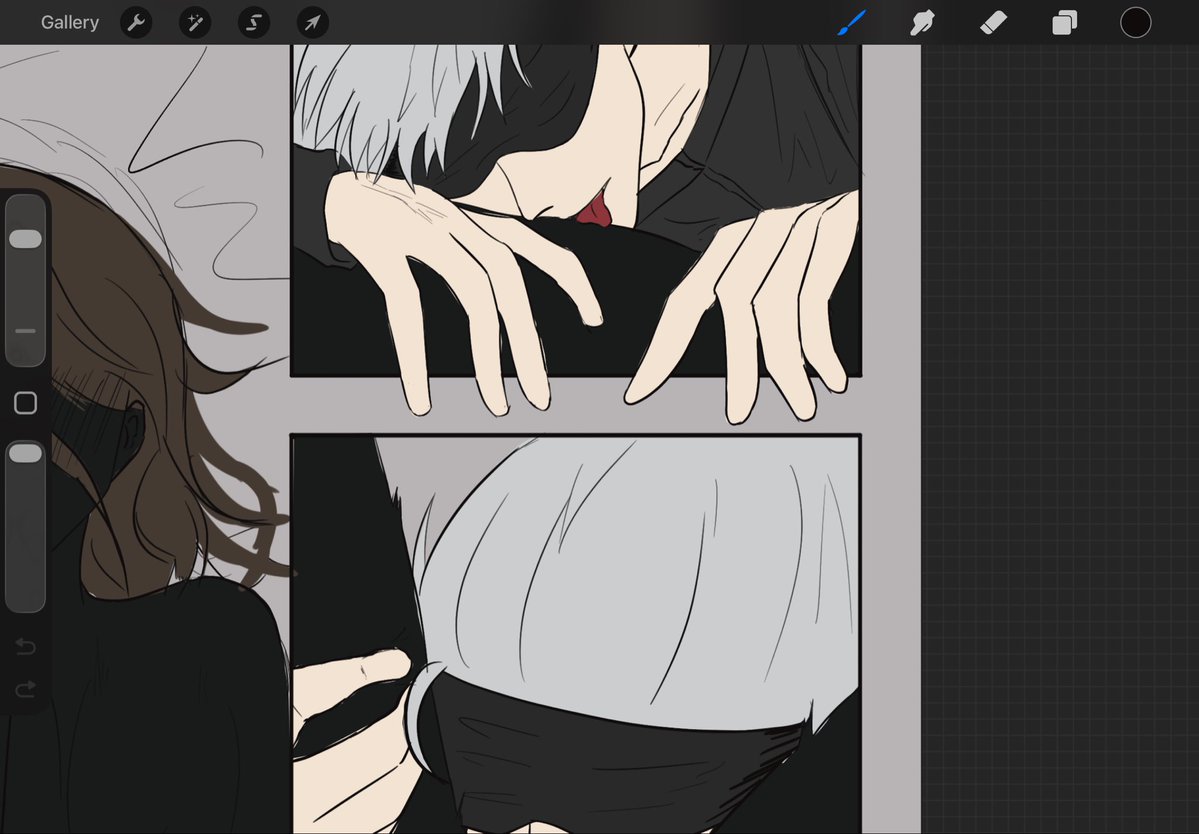Viewport: 1199px width, 834px height.
Task: Open the Gallery view
Action: coord(70,23)
